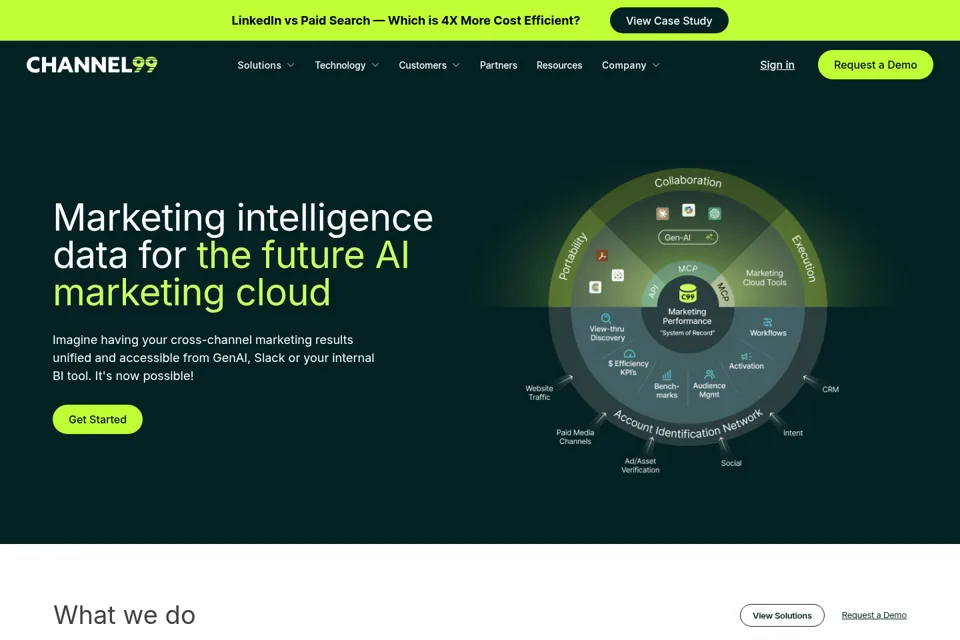The width and height of the screenshot is (960, 640).
Task: Click the CRM label beside diagram
Action: point(830,390)
